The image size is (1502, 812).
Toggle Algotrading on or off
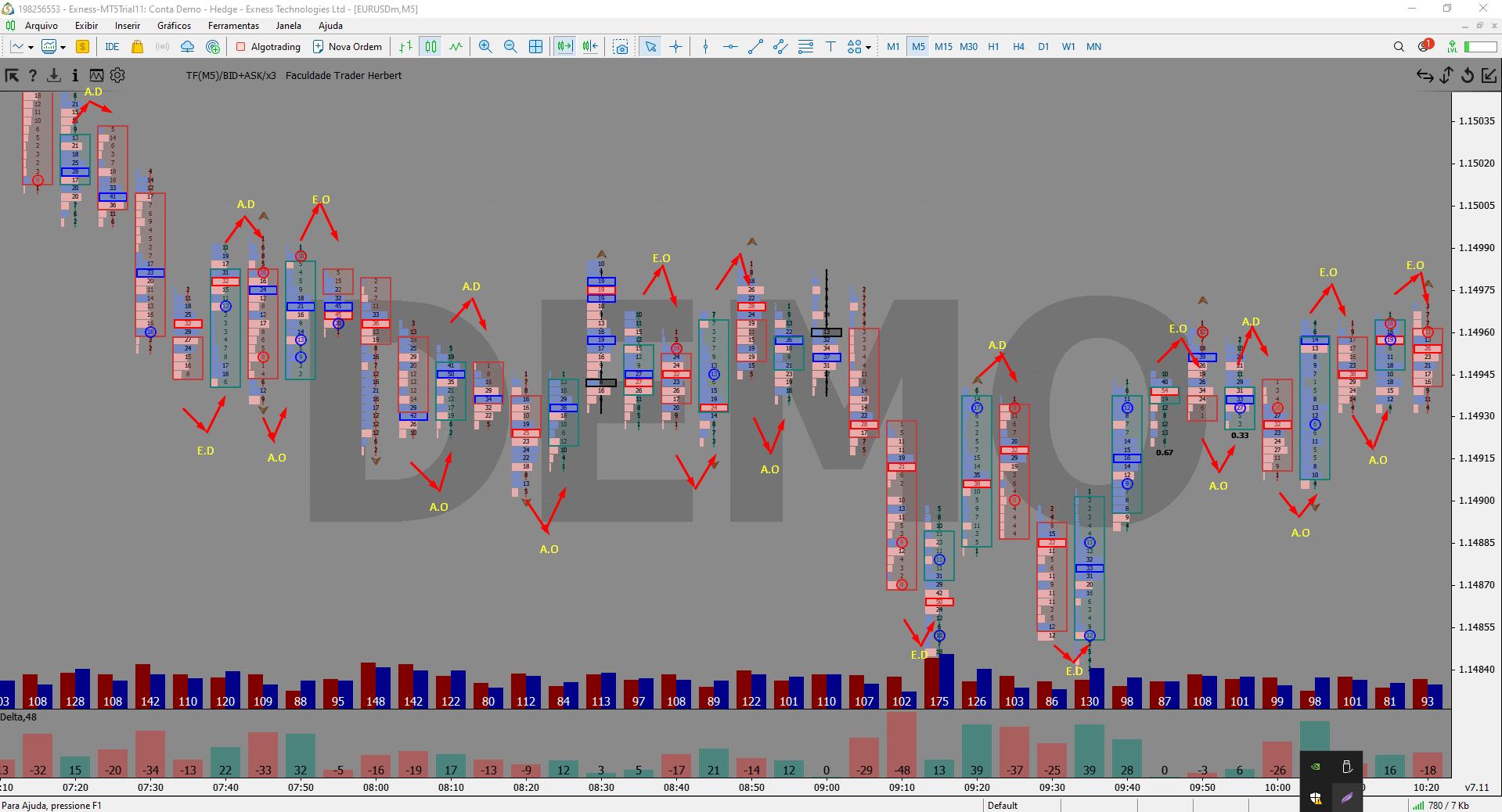point(268,47)
